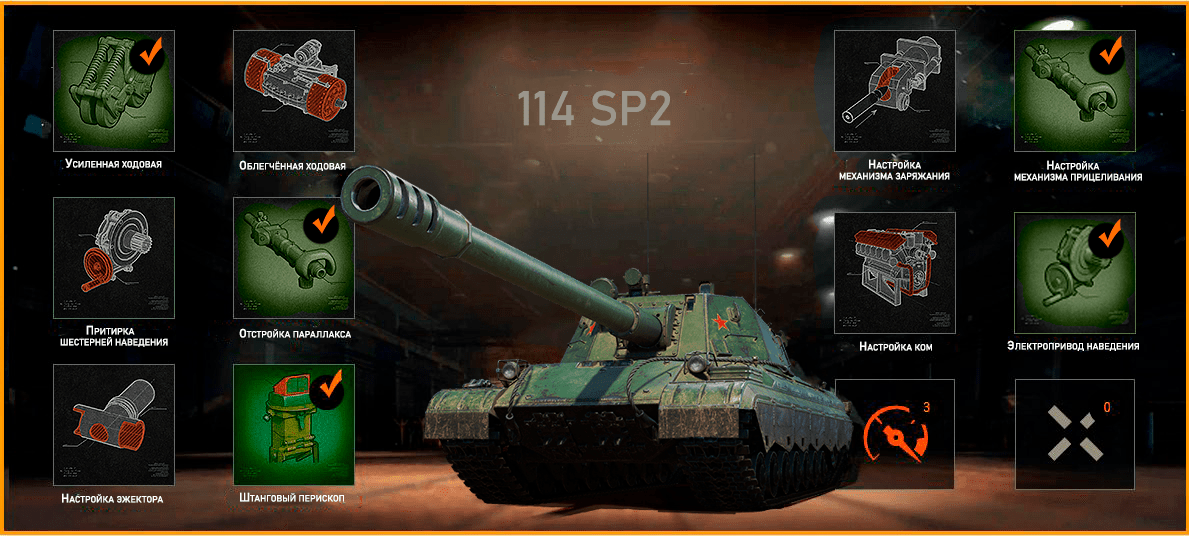Toggle the checkmark on Штанговый перископ

point(328,387)
